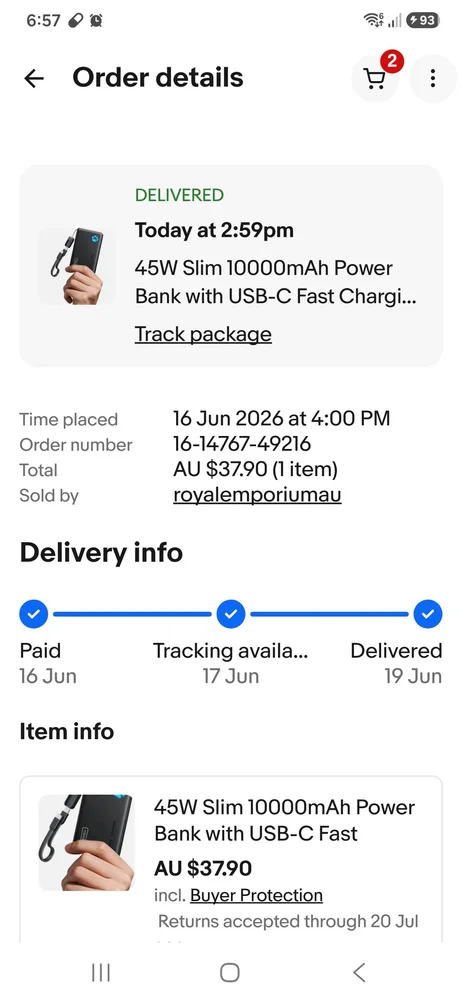
Task: Tap the Android recent apps button
Action: click(x=101, y=972)
